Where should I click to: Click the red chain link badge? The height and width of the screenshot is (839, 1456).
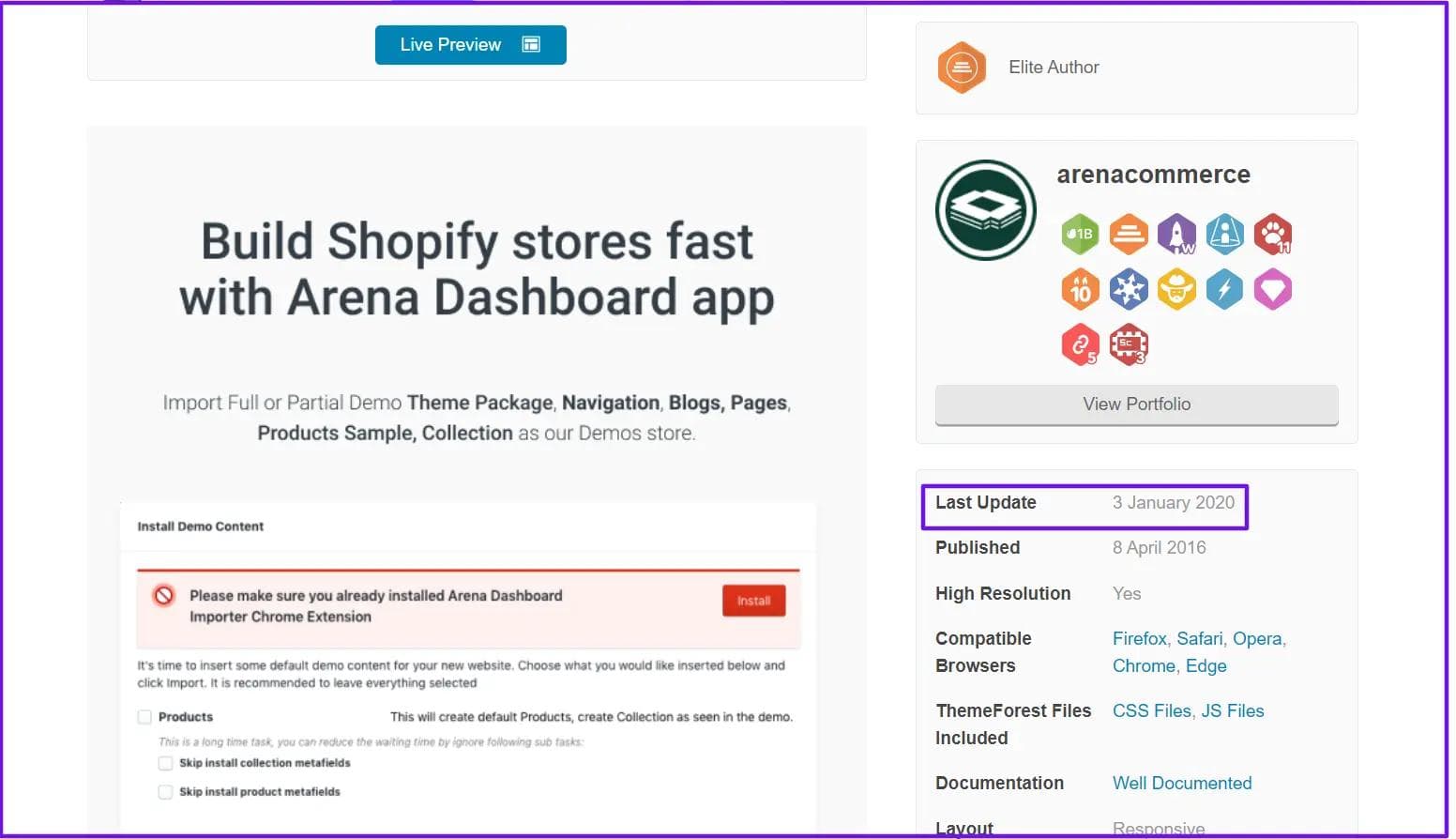pos(1080,344)
